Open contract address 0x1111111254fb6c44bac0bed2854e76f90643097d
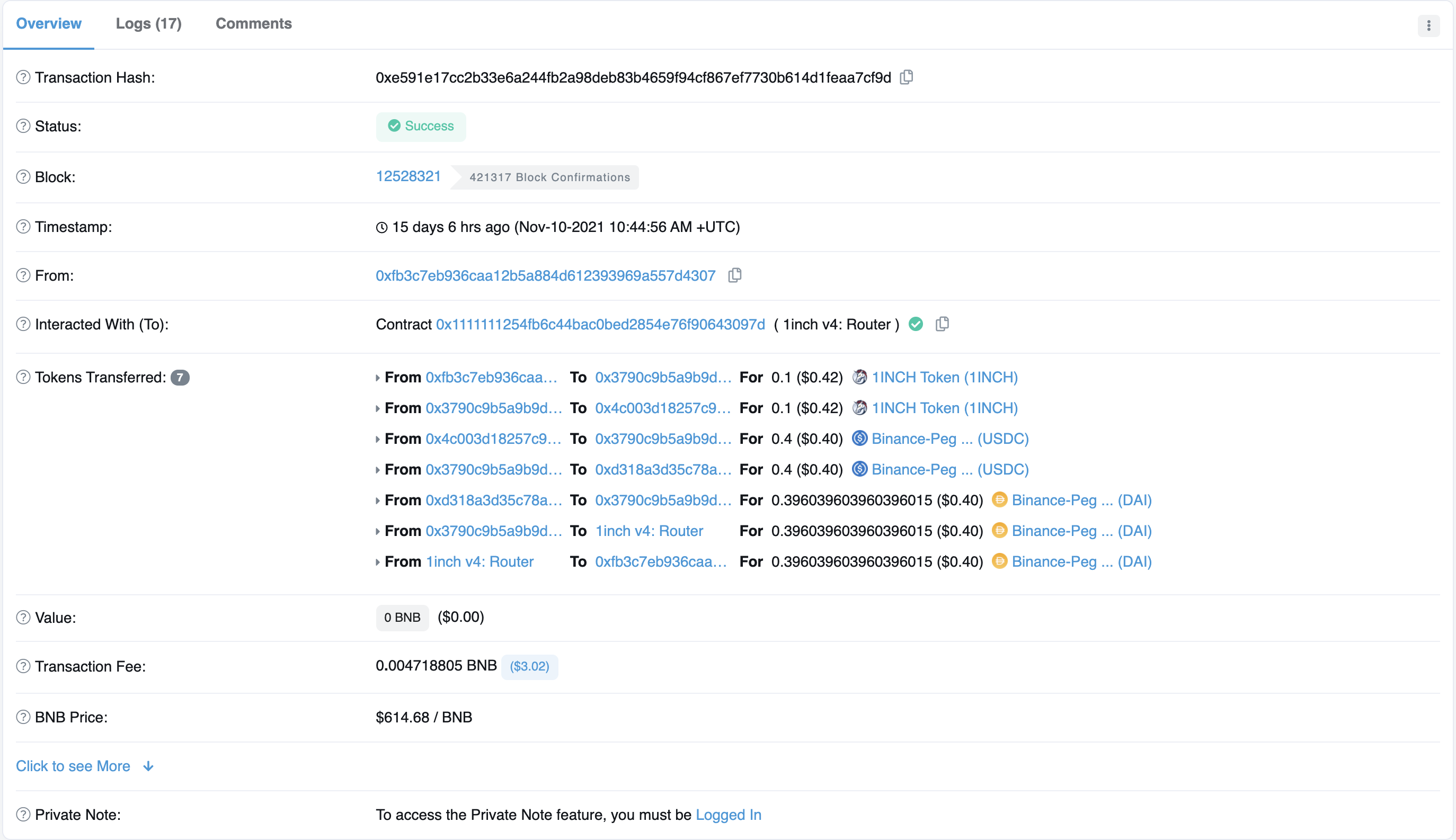Screen dimensions: 1456x840 click(600, 324)
